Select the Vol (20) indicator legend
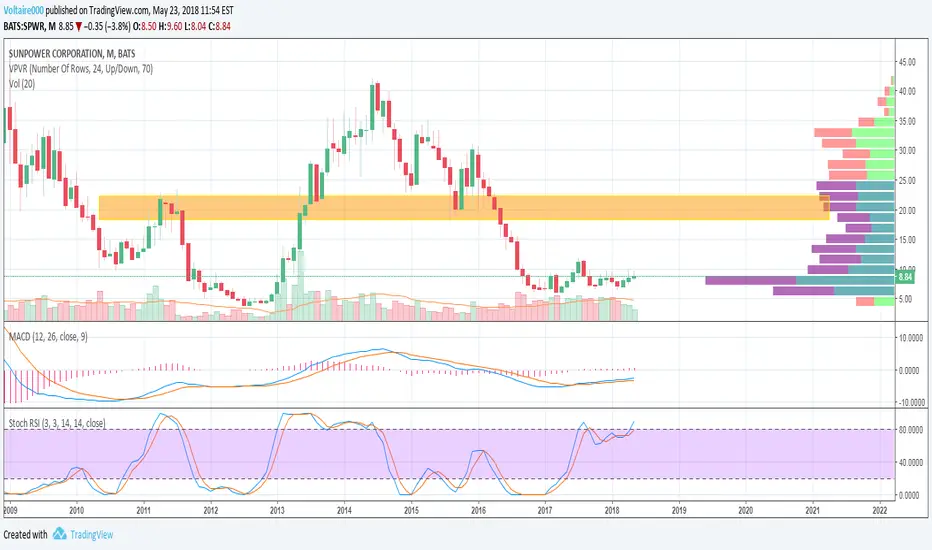This screenshot has width=932, height=550. 22,84
